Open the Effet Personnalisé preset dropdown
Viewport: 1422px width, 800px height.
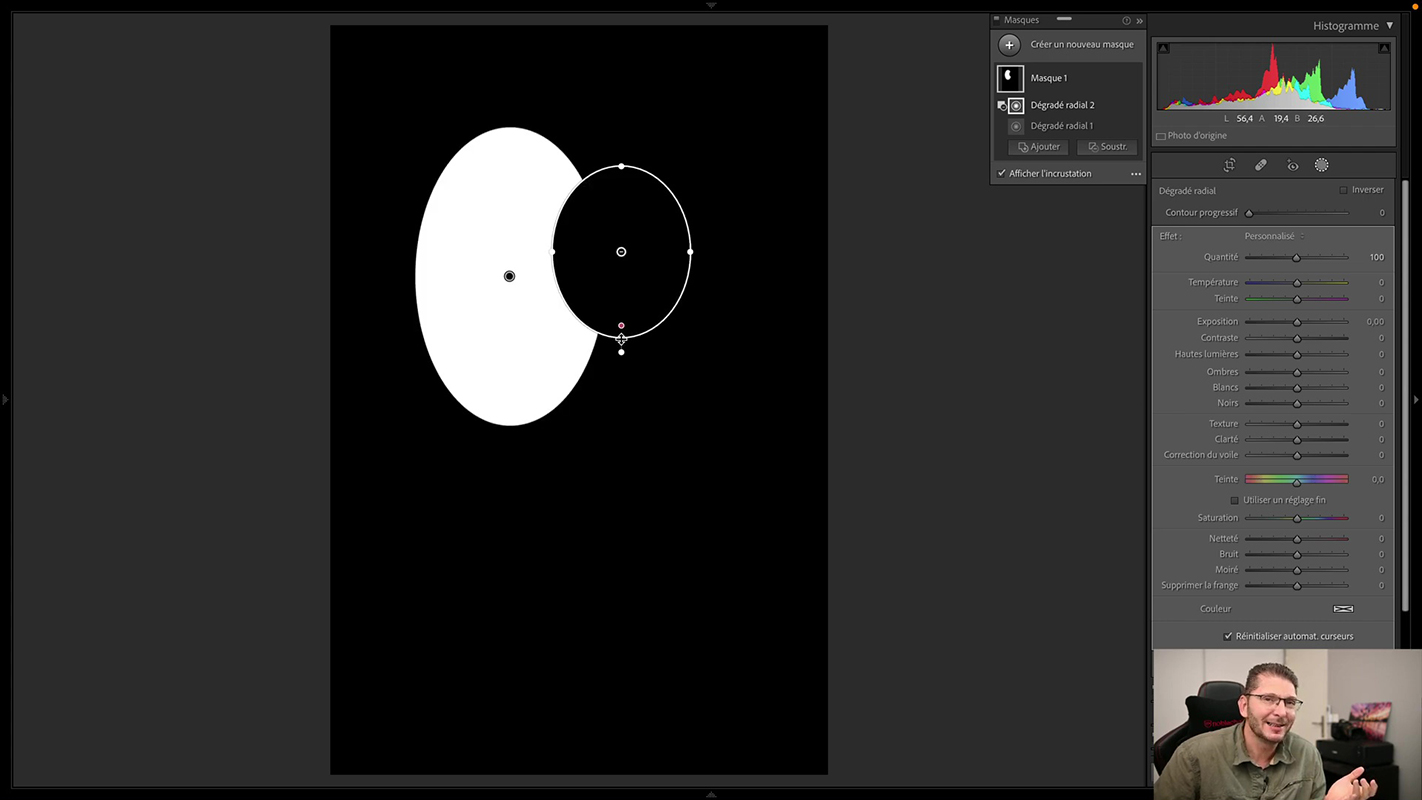(x=1273, y=236)
